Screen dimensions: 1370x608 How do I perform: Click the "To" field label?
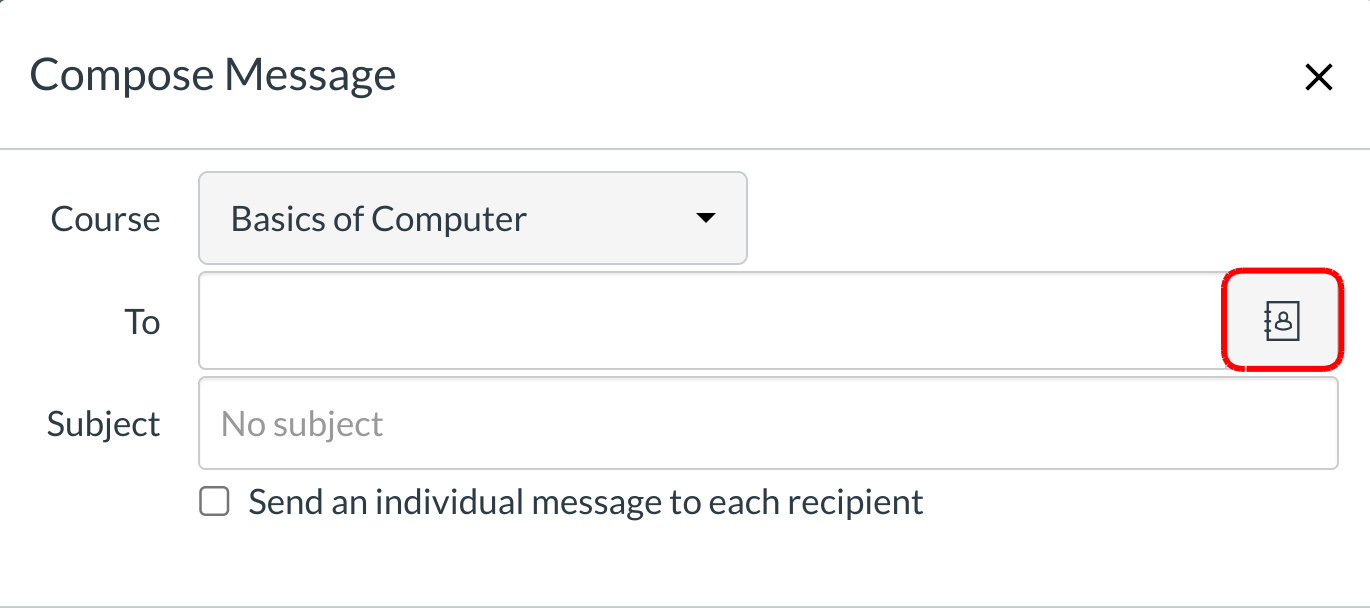[142, 322]
